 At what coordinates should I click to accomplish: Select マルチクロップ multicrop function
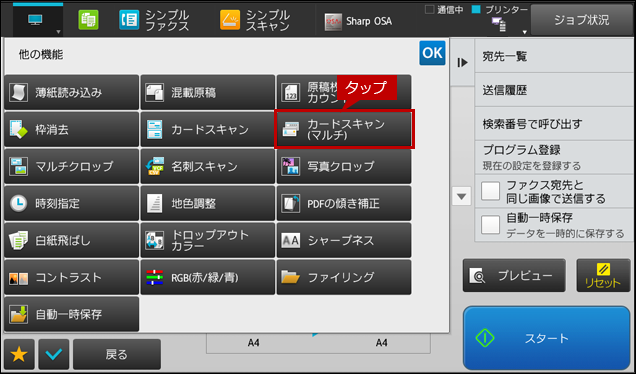click(71, 167)
